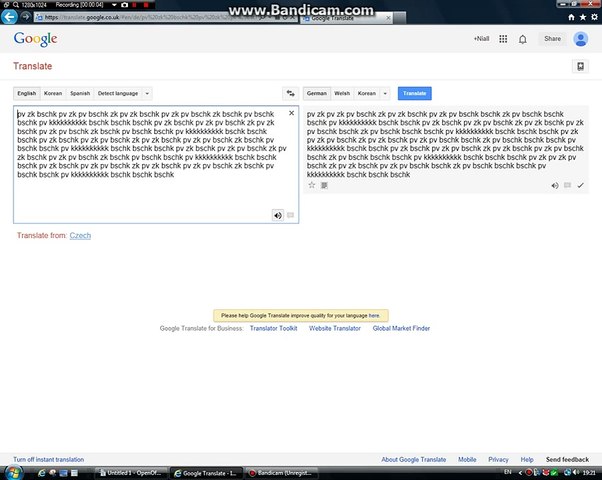Click the taskbar volume icon
Viewport: 602px width, 480px height.
click(576, 472)
